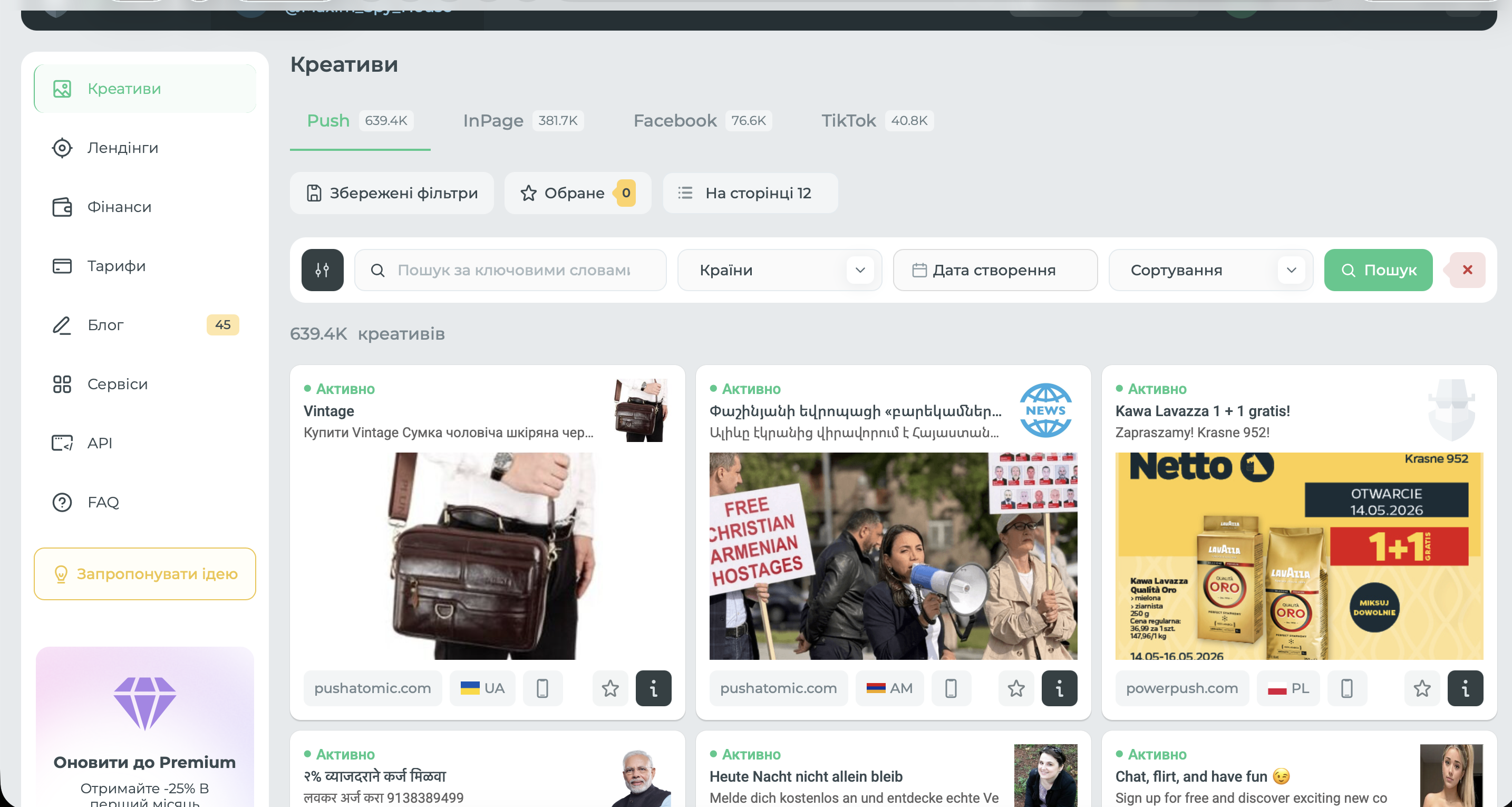The width and height of the screenshot is (1512, 807).
Task: Click Запропонувати ідею button
Action: tap(145, 574)
